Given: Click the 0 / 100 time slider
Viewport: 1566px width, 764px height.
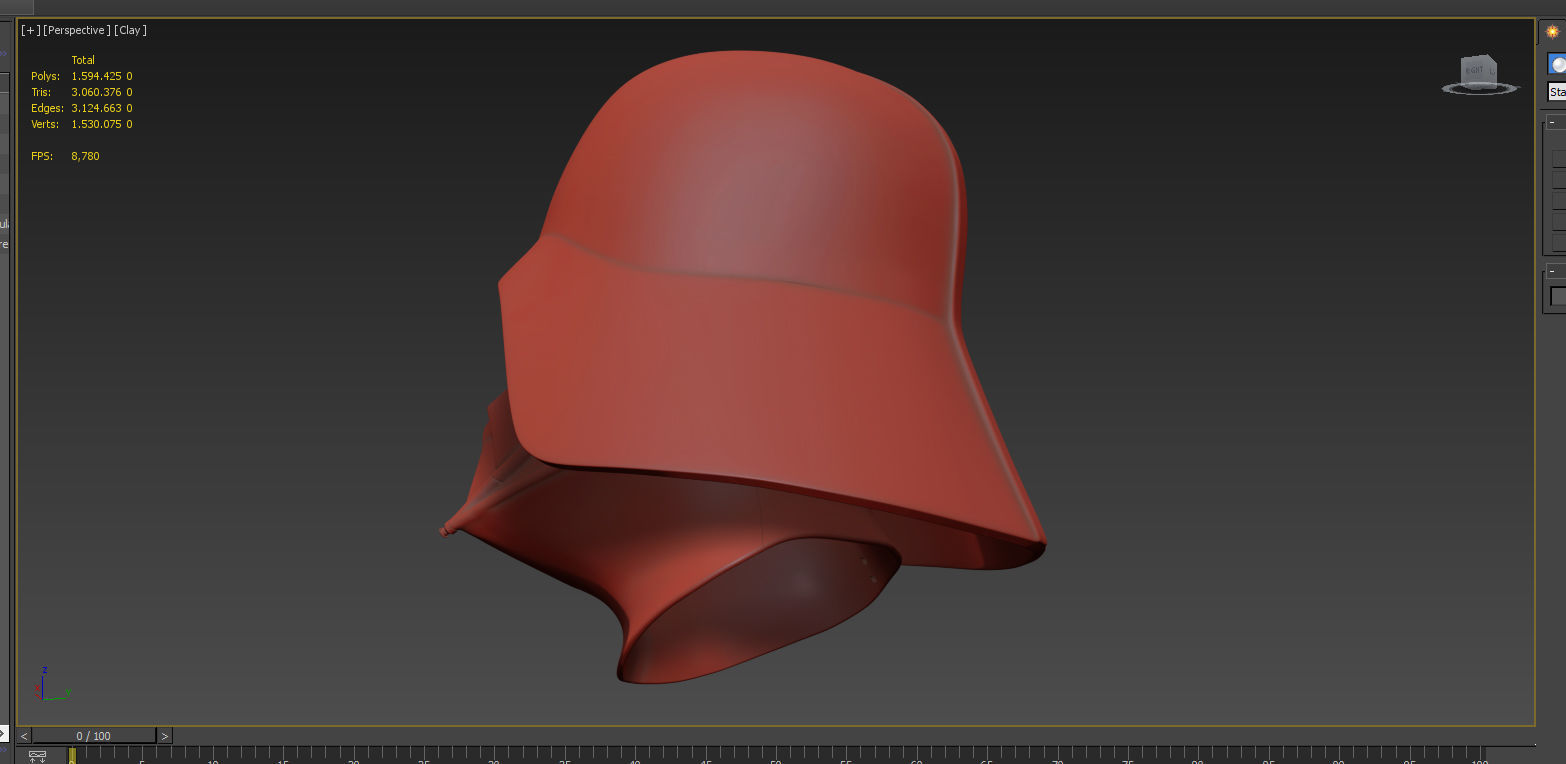Looking at the screenshot, I should coord(94,736).
